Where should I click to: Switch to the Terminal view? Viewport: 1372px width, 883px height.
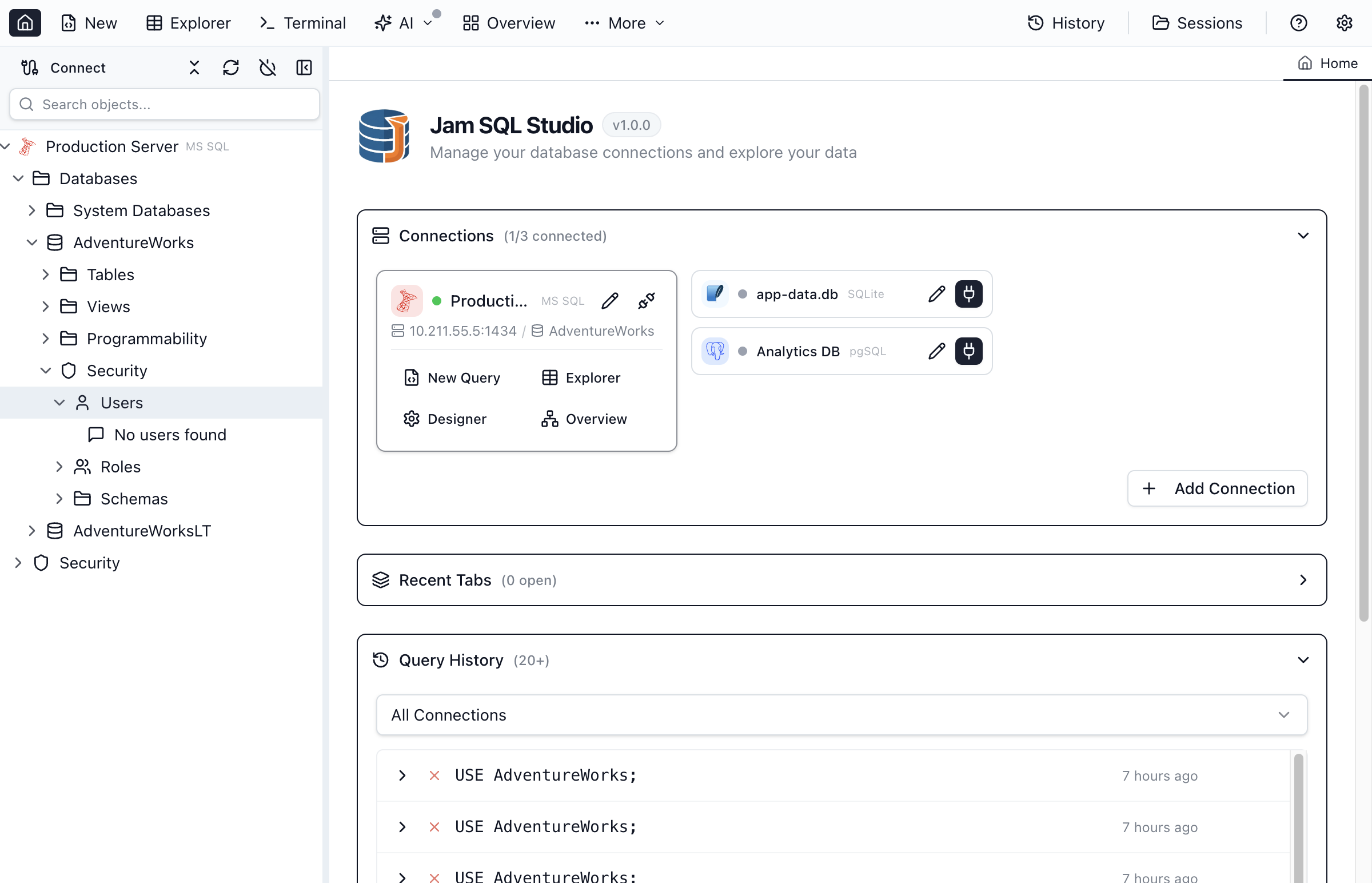(302, 23)
